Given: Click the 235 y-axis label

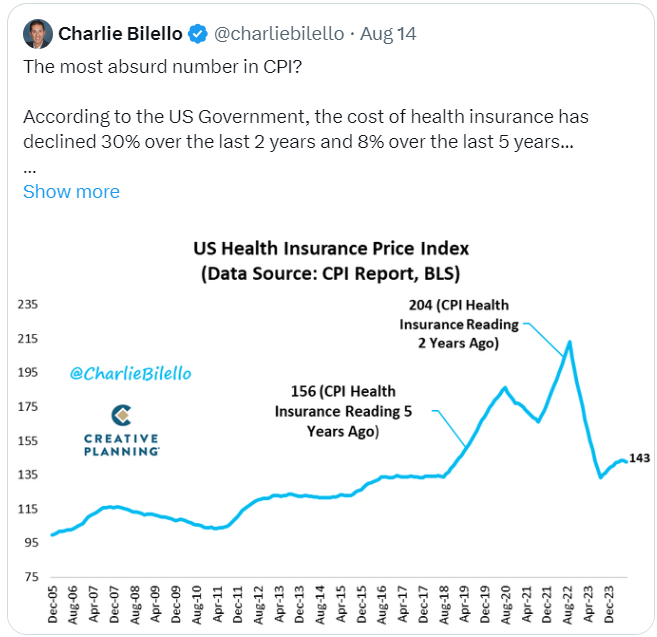Looking at the screenshot, I should tap(28, 305).
